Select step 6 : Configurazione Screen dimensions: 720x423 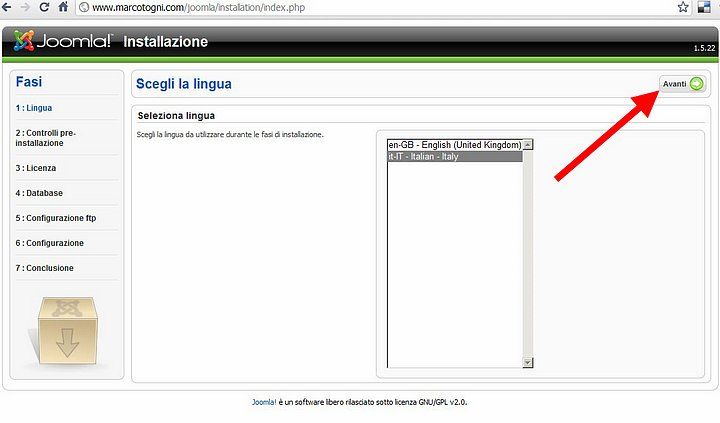coord(50,243)
